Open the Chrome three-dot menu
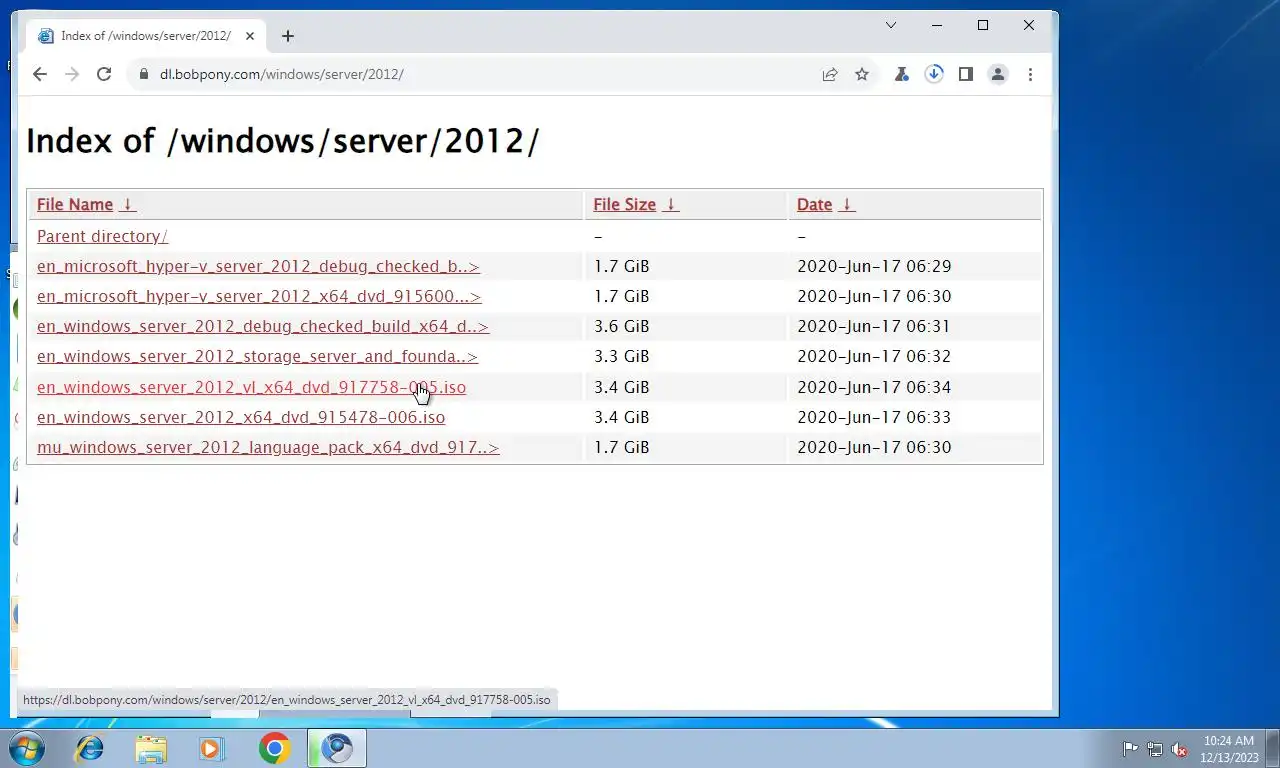 click(1030, 74)
